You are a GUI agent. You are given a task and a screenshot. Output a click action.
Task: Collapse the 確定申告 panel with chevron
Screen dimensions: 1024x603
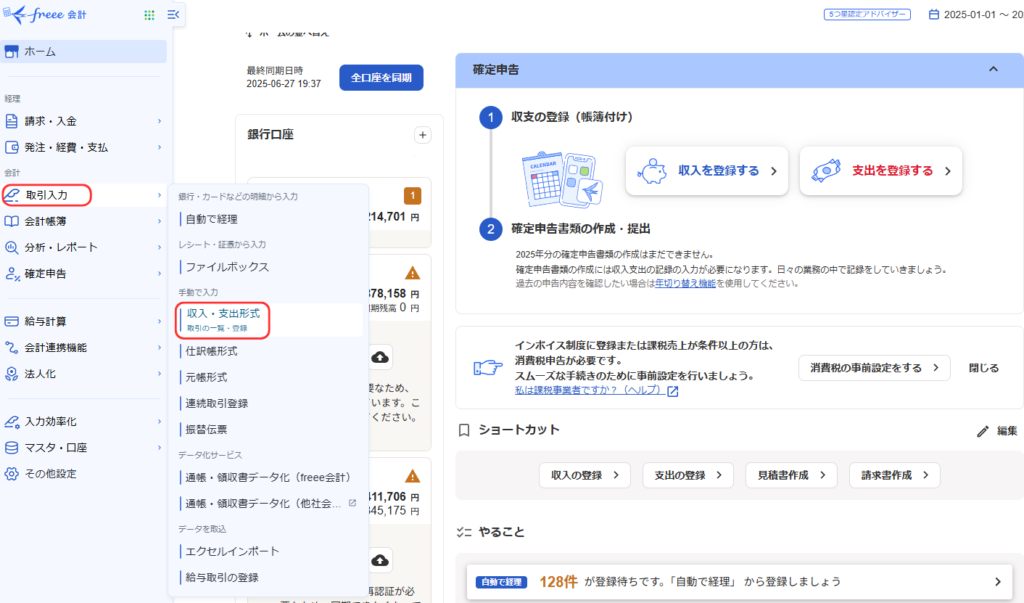[x=993, y=69]
